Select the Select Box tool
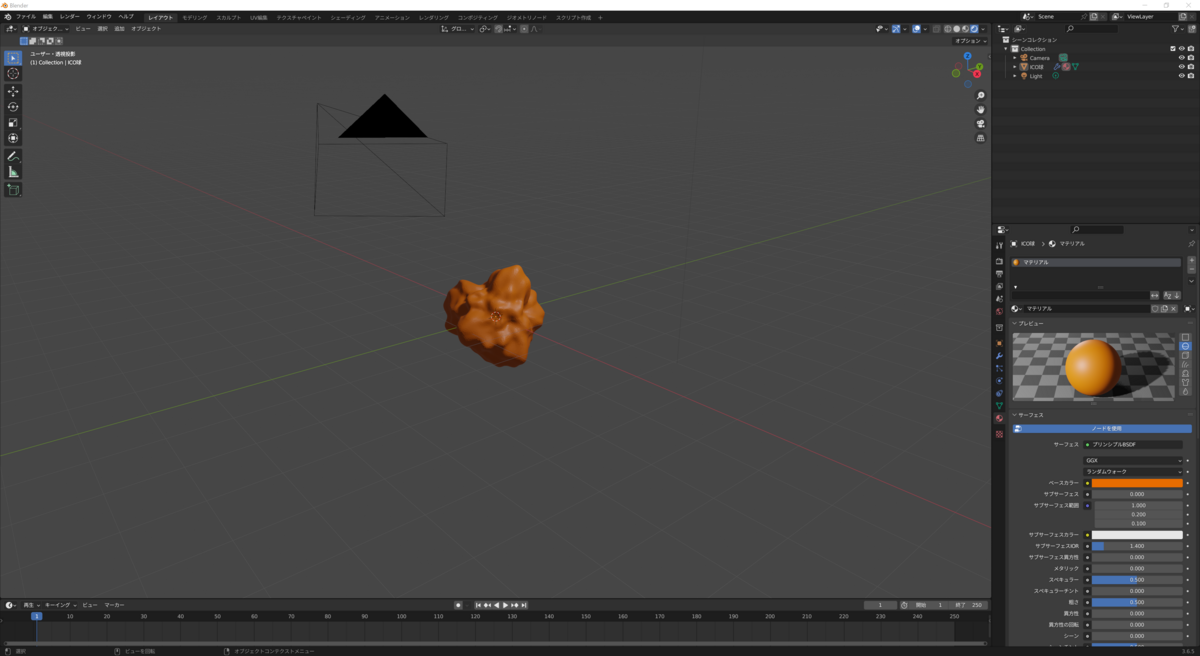The image size is (1200, 656). pyautogui.click(x=13, y=58)
